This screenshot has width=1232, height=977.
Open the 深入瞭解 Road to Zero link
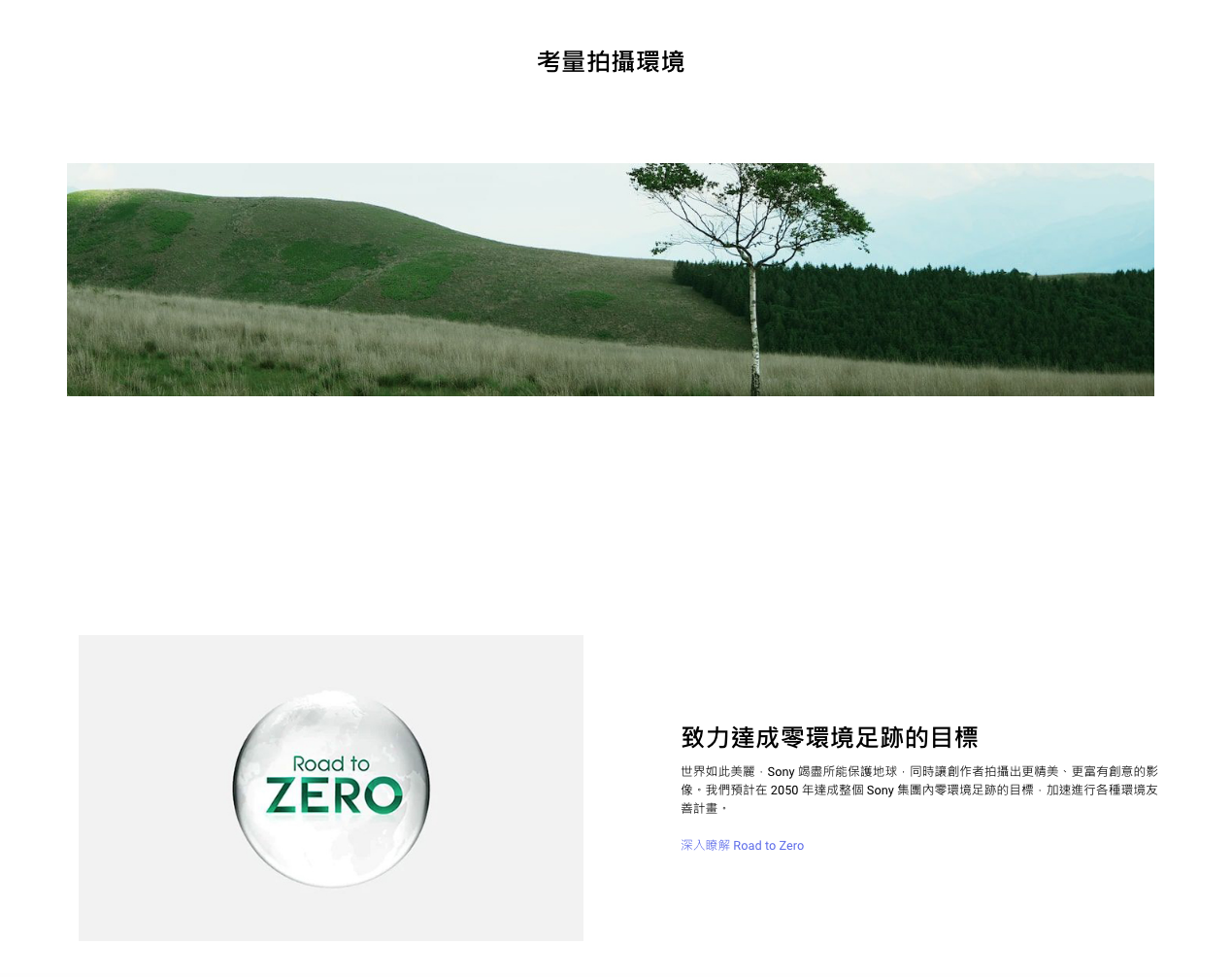(742, 846)
